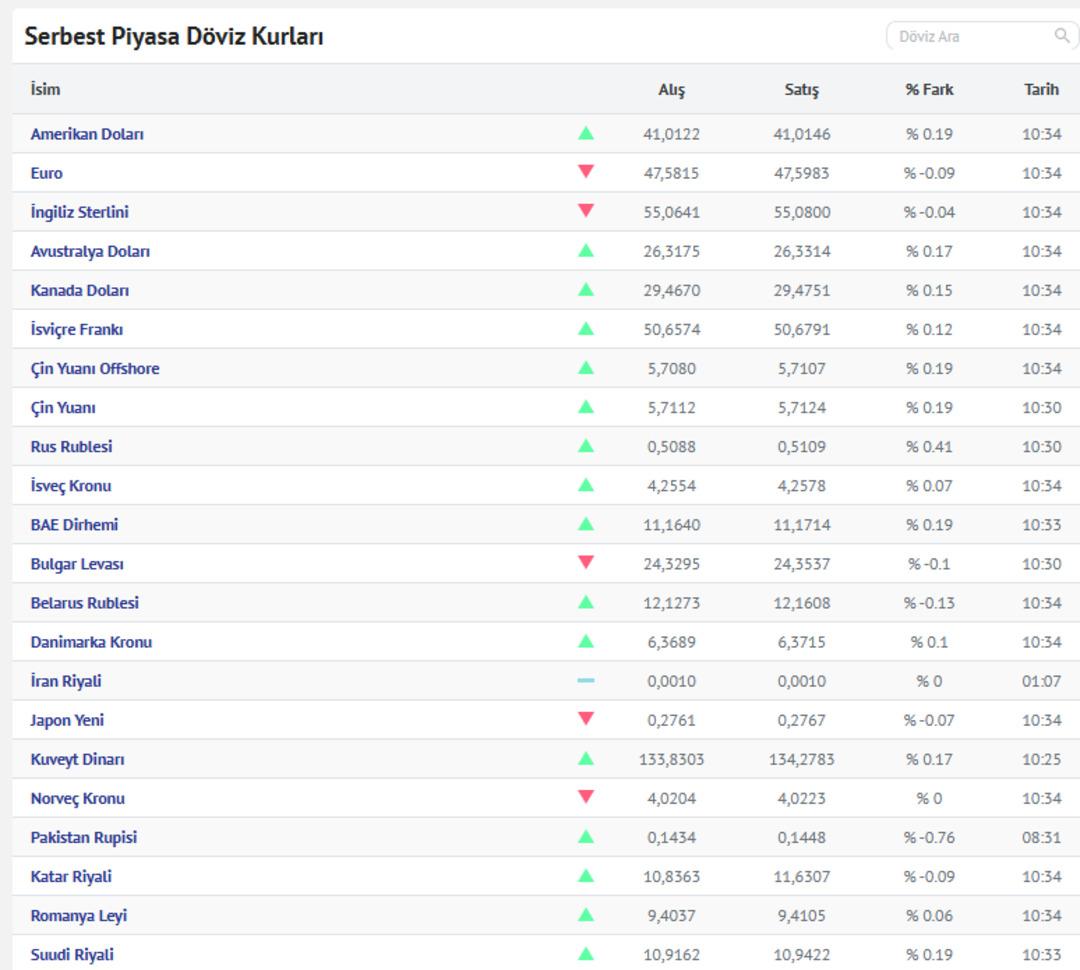Focus the Döviz Ara search field

pyautogui.click(x=982, y=36)
